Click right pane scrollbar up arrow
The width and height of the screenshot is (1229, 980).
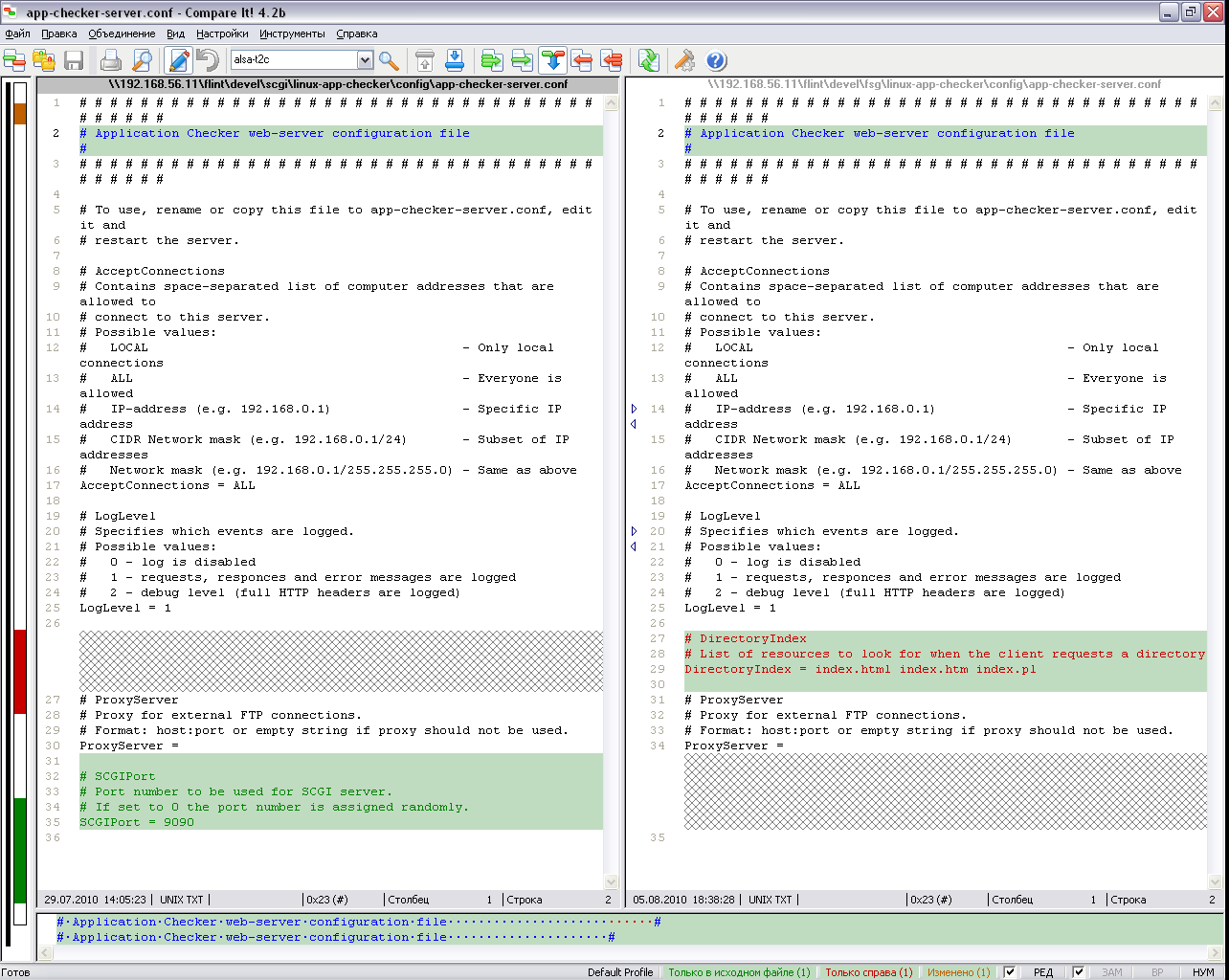coord(1215,101)
